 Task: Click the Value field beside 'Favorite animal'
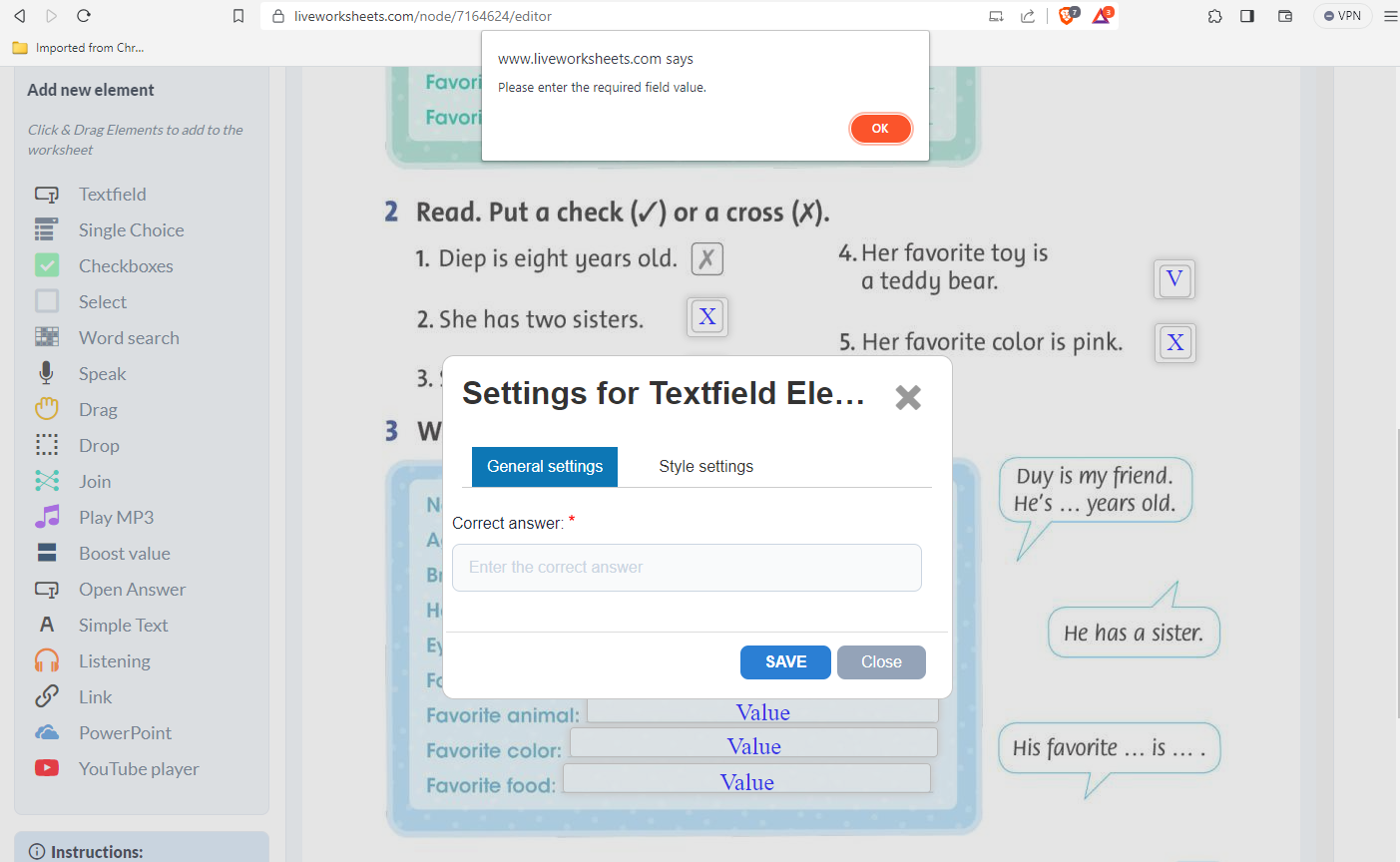click(762, 710)
